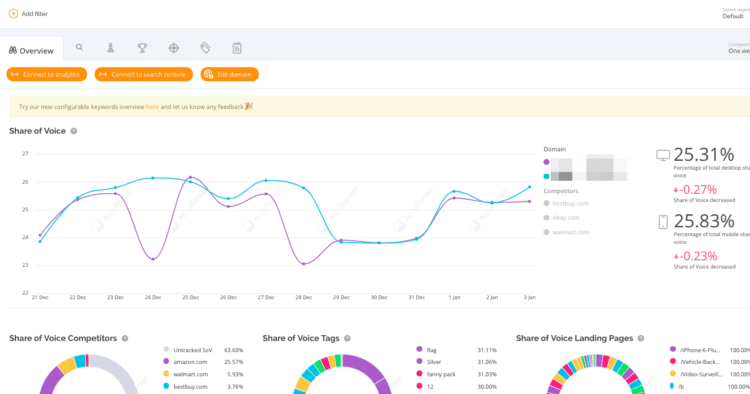Image resolution: width=750 pixels, height=394 pixels.
Task: Click Connect to search console button
Action: [143, 74]
